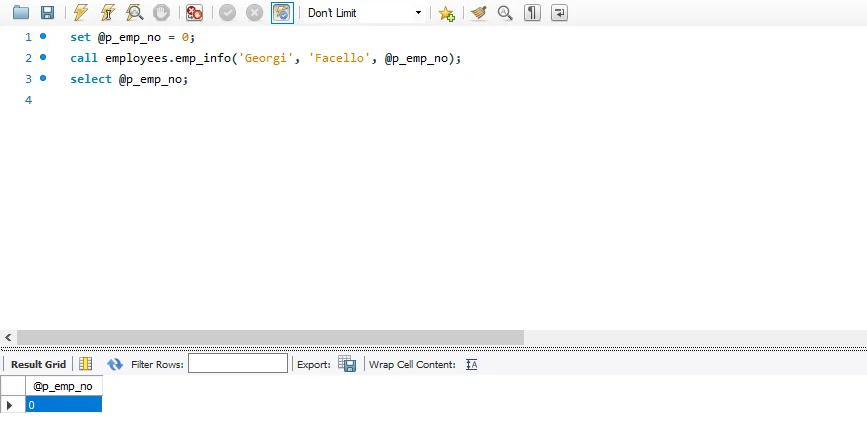Run Explain on the current statement
This screenshot has height=429, width=867.
134,13
